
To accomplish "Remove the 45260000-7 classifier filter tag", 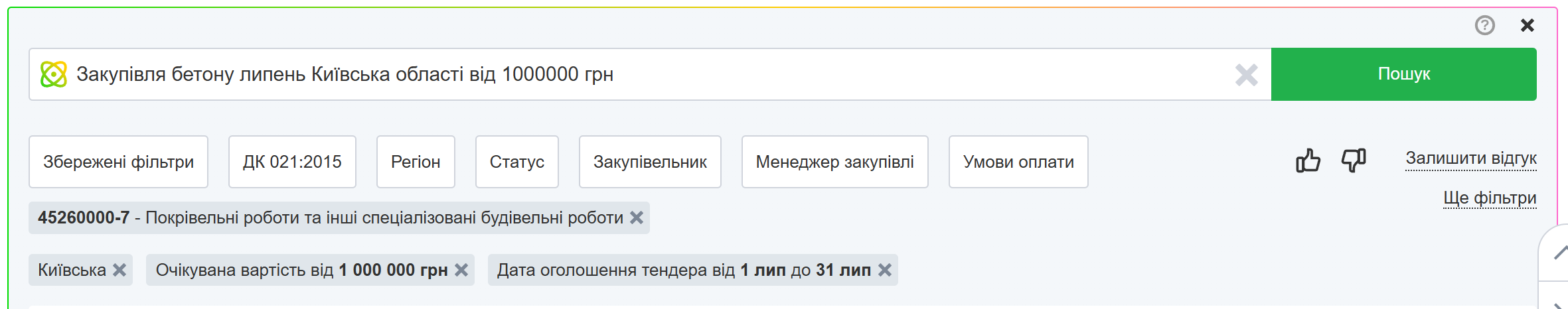I will pyautogui.click(x=637, y=217).
